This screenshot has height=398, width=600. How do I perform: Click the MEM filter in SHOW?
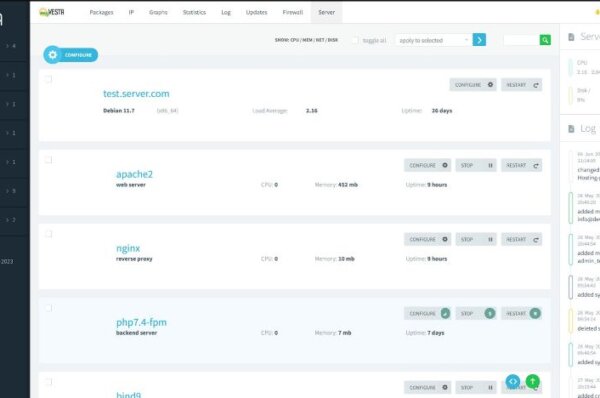click(307, 40)
